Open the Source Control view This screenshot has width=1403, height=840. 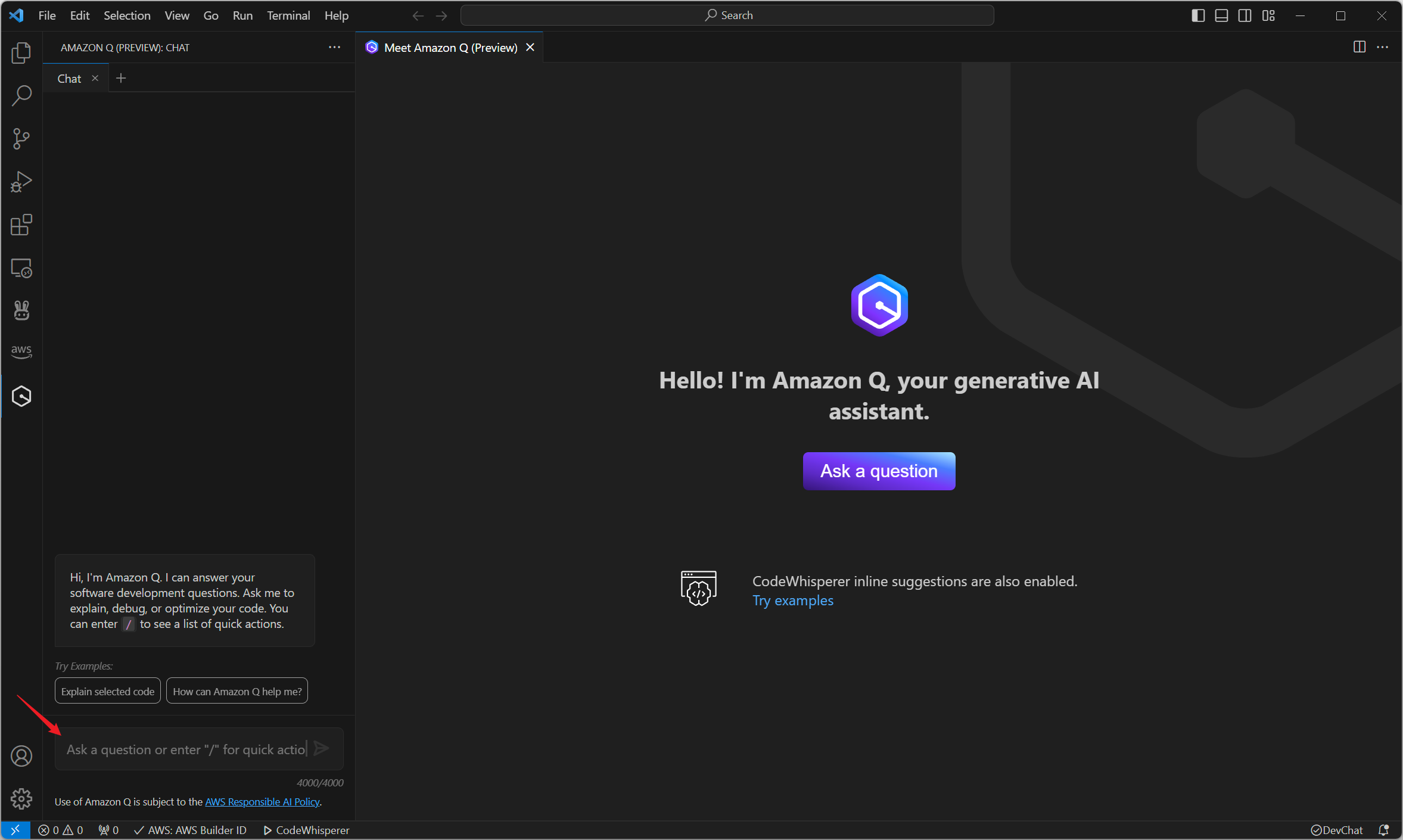click(21, 139)
